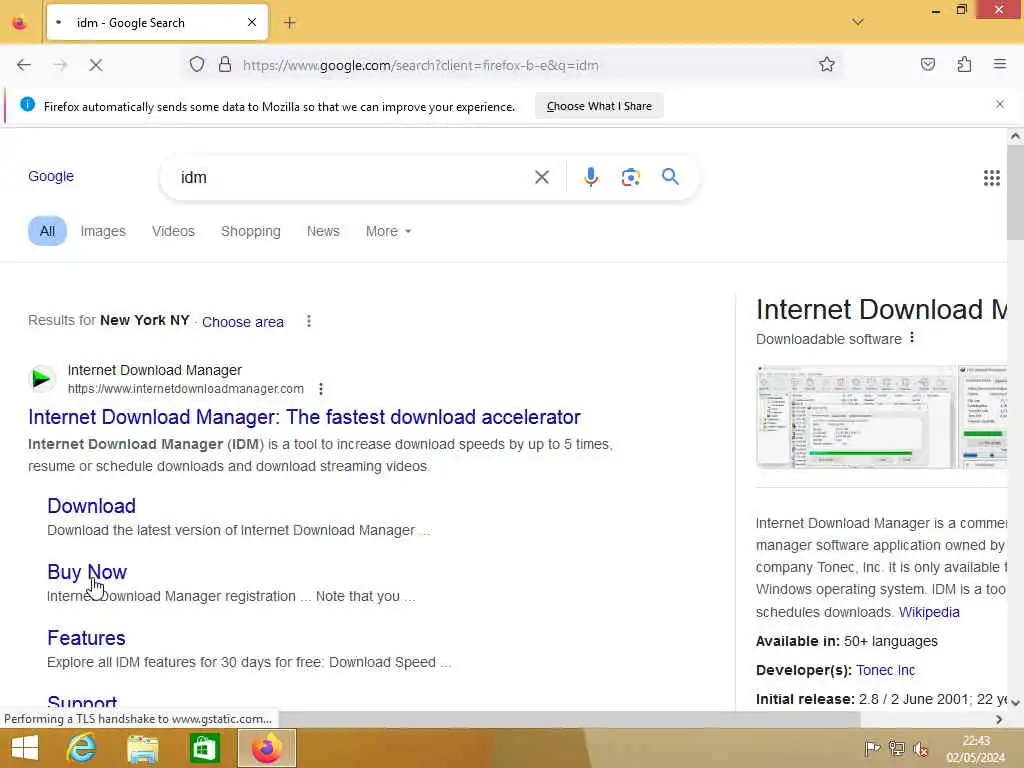Viewport: 1024px width, 768px height.
Task: Expand the More search filters dropdown
Action: [x=388, y=231]
